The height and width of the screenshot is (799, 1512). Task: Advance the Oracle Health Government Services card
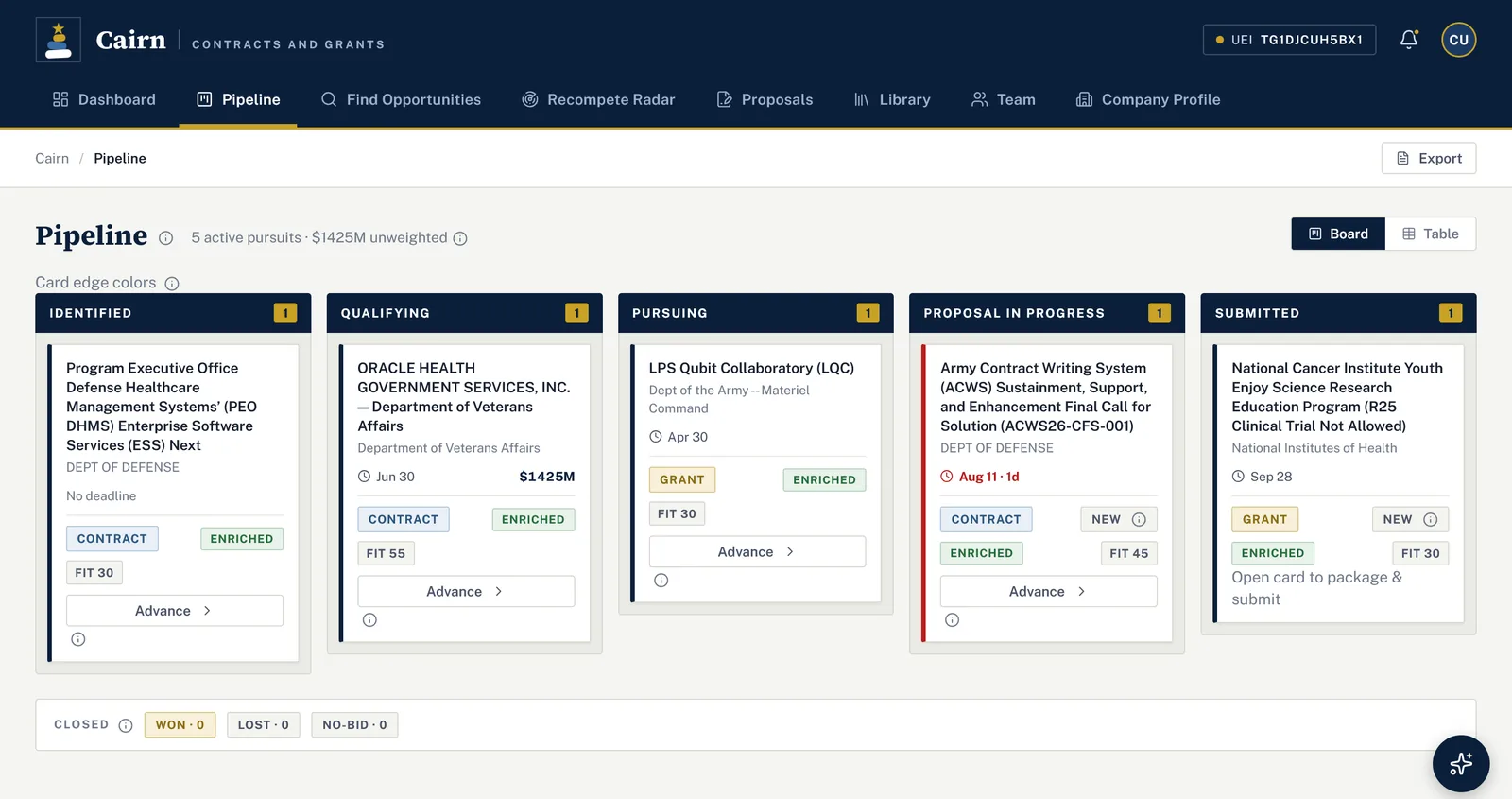[x=466, y=591]
